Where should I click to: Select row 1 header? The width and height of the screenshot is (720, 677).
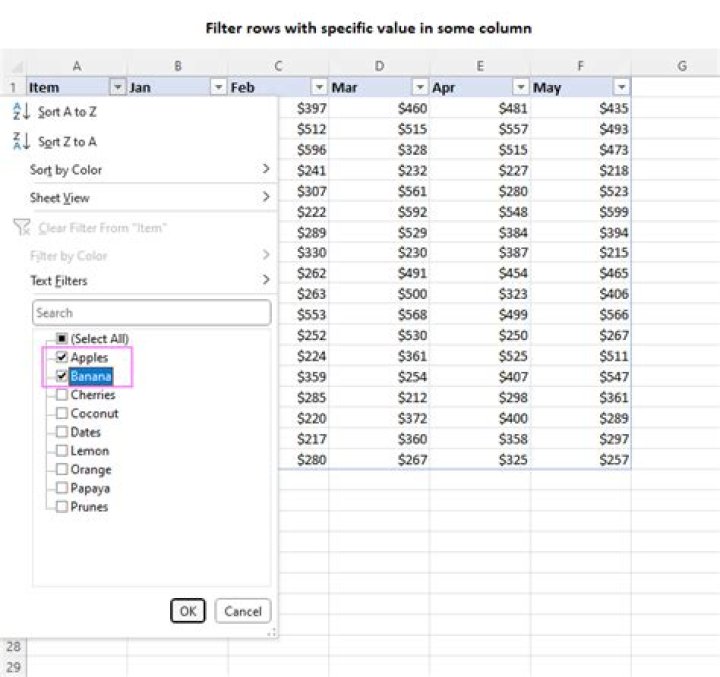pyautogui.click(x=13, y=87)
